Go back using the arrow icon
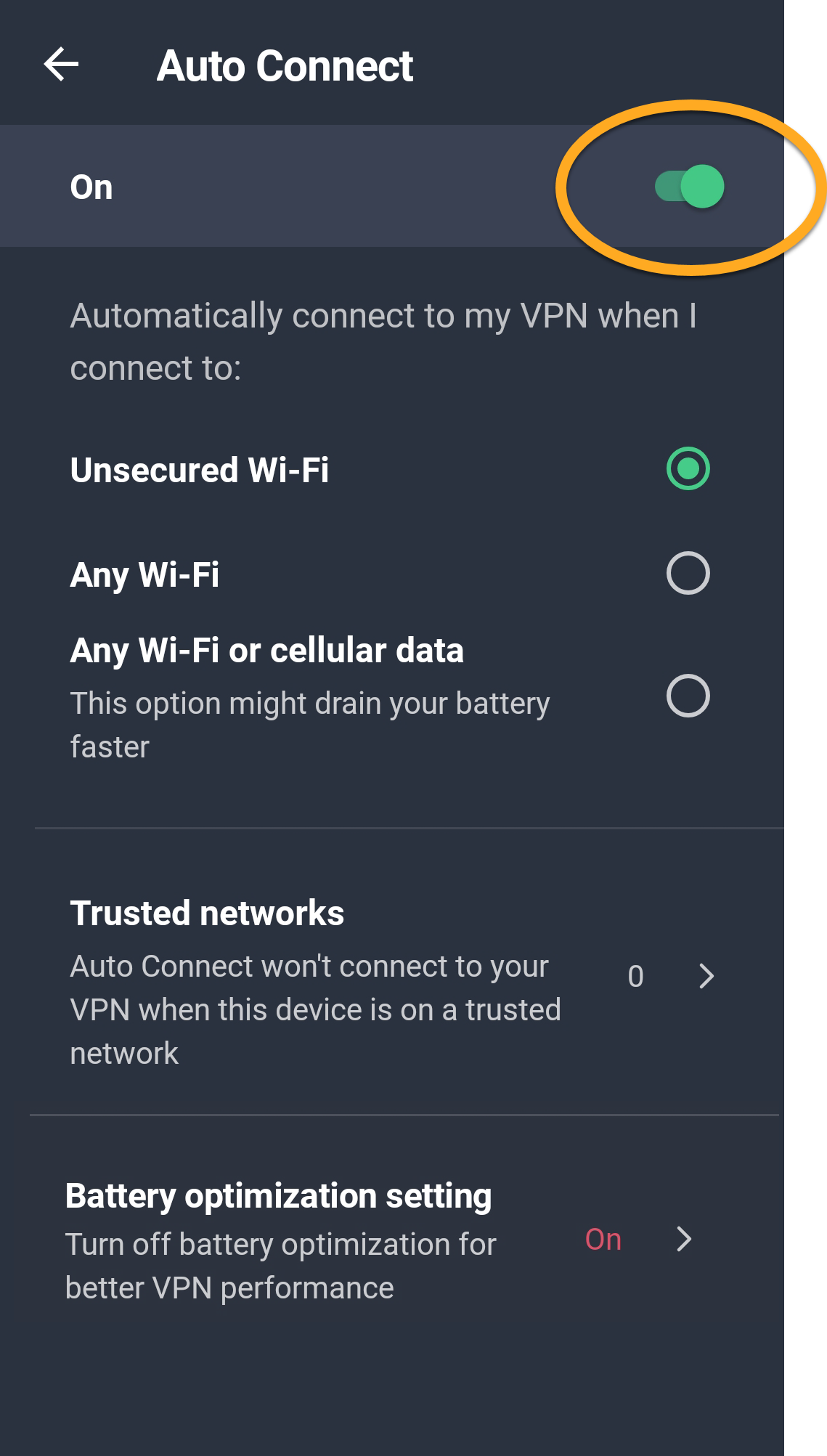The image size is (827, 1456). coord(61,65)
